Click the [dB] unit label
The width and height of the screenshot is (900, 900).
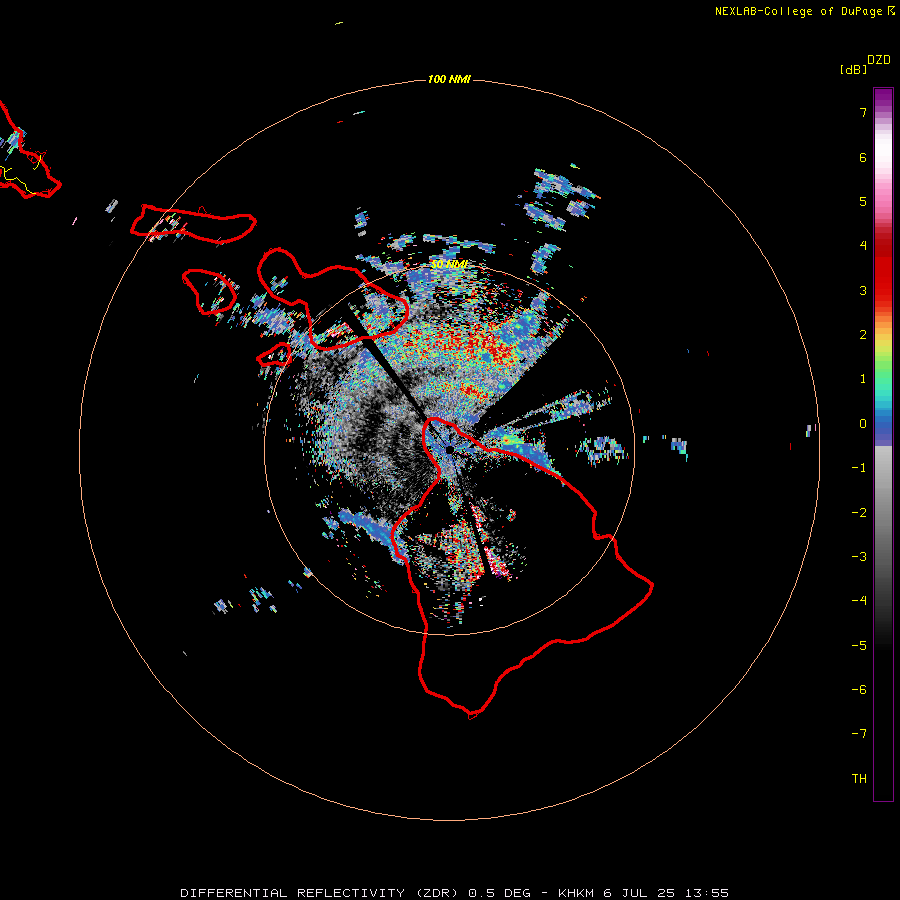tap(853, 69)
